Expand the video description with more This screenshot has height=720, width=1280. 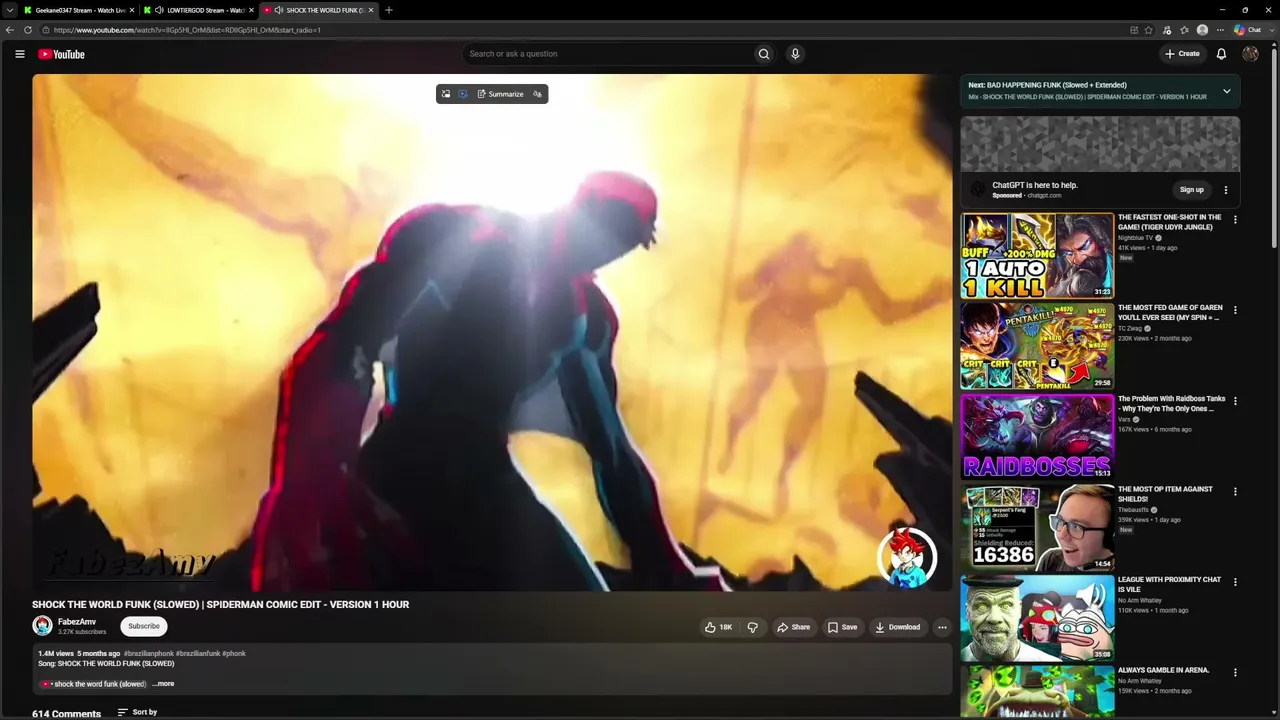(x=163, y=684)
